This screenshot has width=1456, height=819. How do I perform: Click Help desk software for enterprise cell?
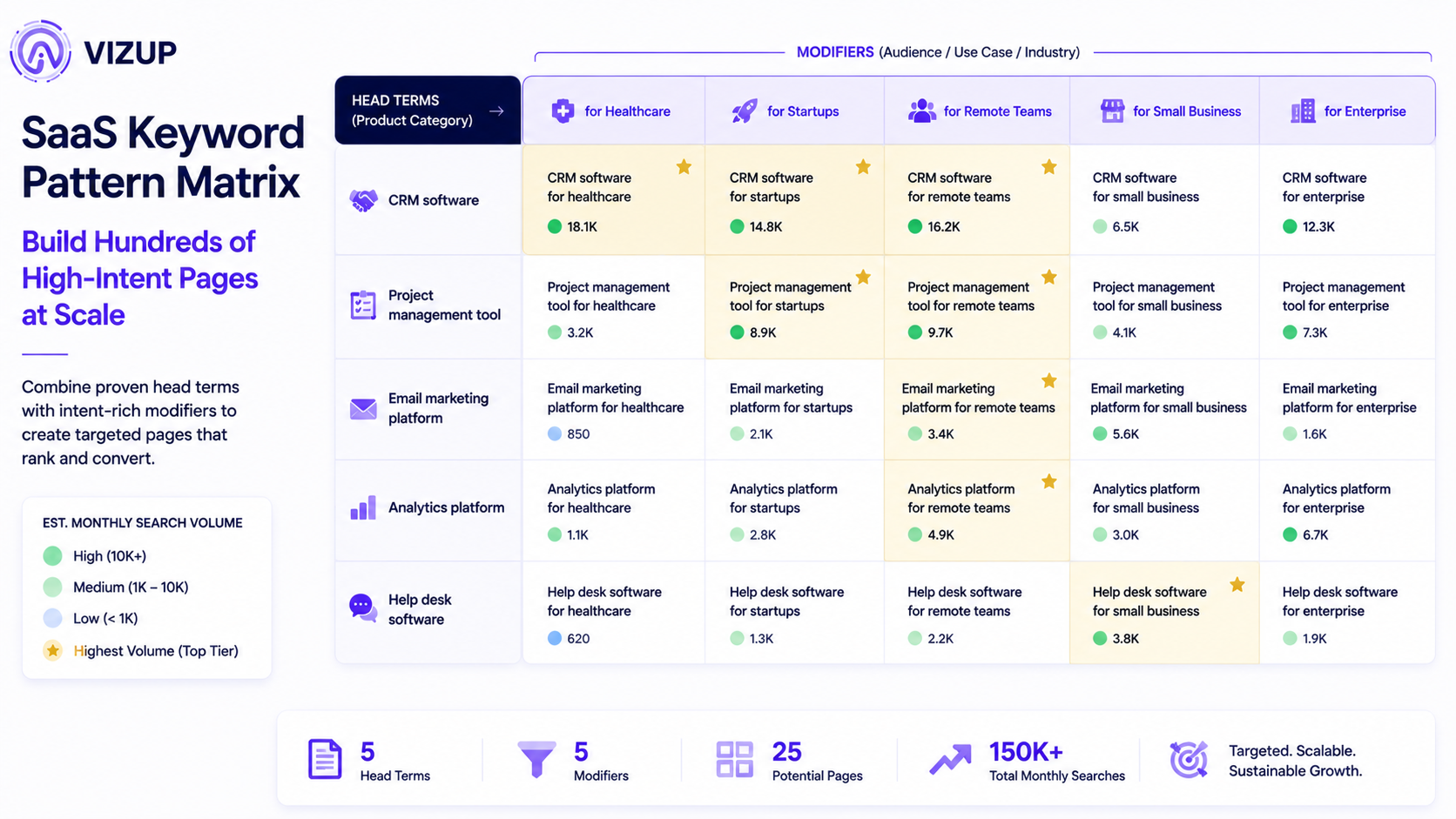tap(1347, 613)
